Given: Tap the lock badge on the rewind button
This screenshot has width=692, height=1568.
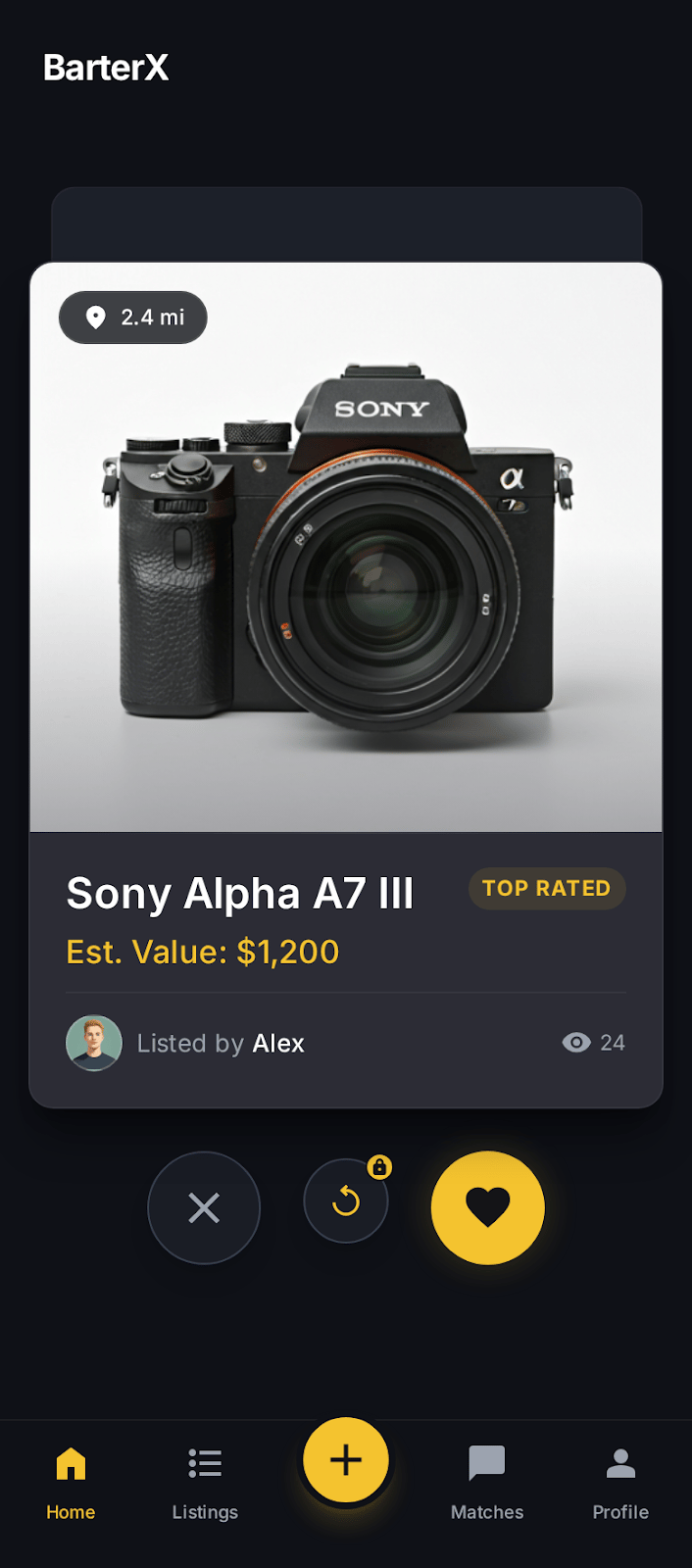Looking at the screenshot, I should coord(379,1166).
